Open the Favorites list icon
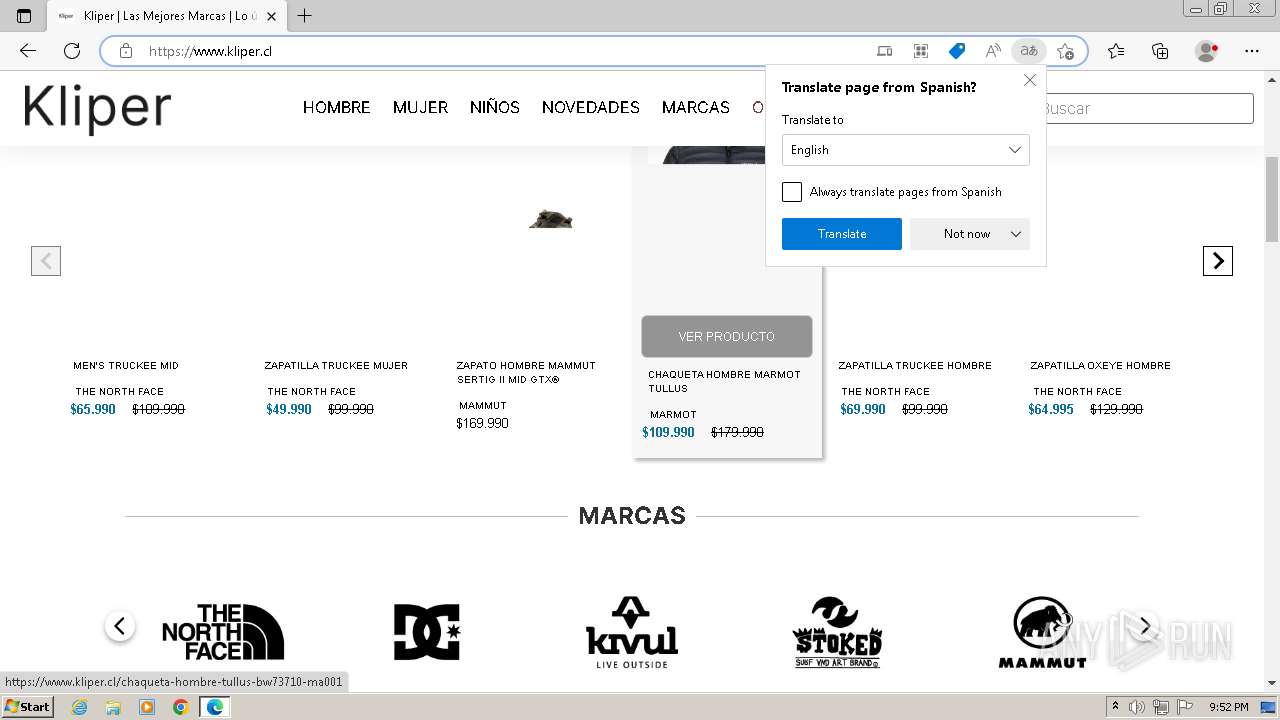The image size is (1280, 720). (x=1116, y=51)
